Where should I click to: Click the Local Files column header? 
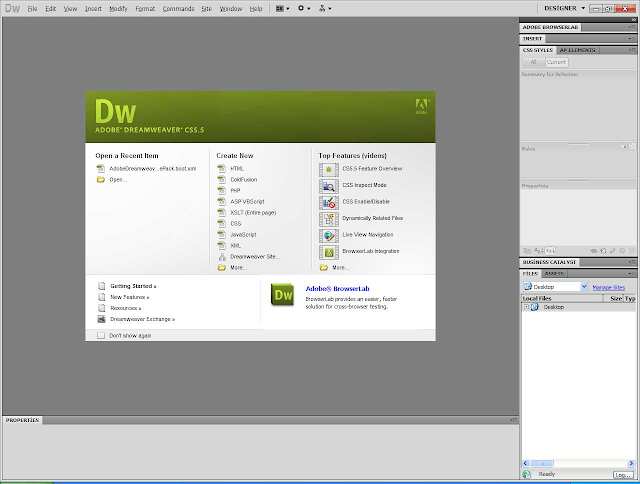point(562,298)
